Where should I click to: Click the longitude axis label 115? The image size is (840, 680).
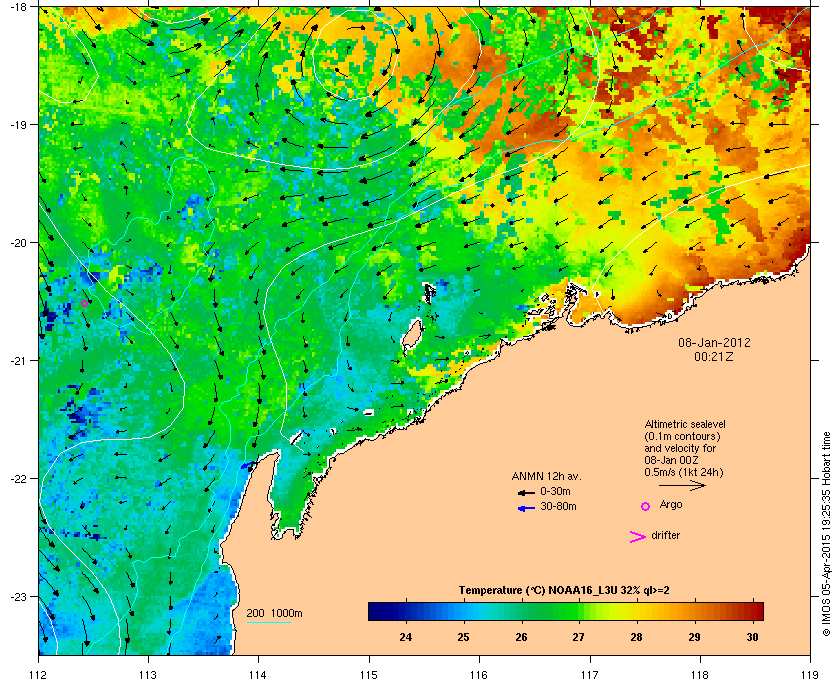(369, 675)
